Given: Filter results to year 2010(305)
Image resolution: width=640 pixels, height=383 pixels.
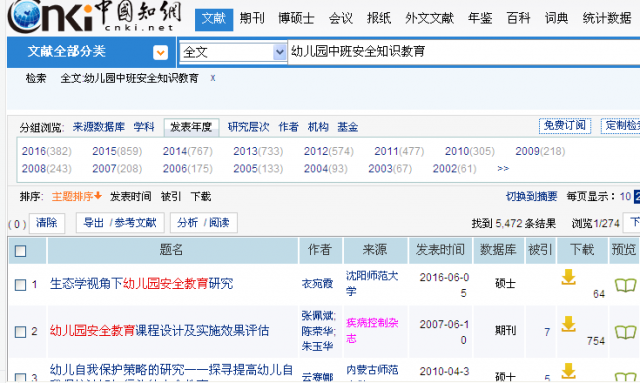Looking at the screenshot, I should [x=470, y=151].
